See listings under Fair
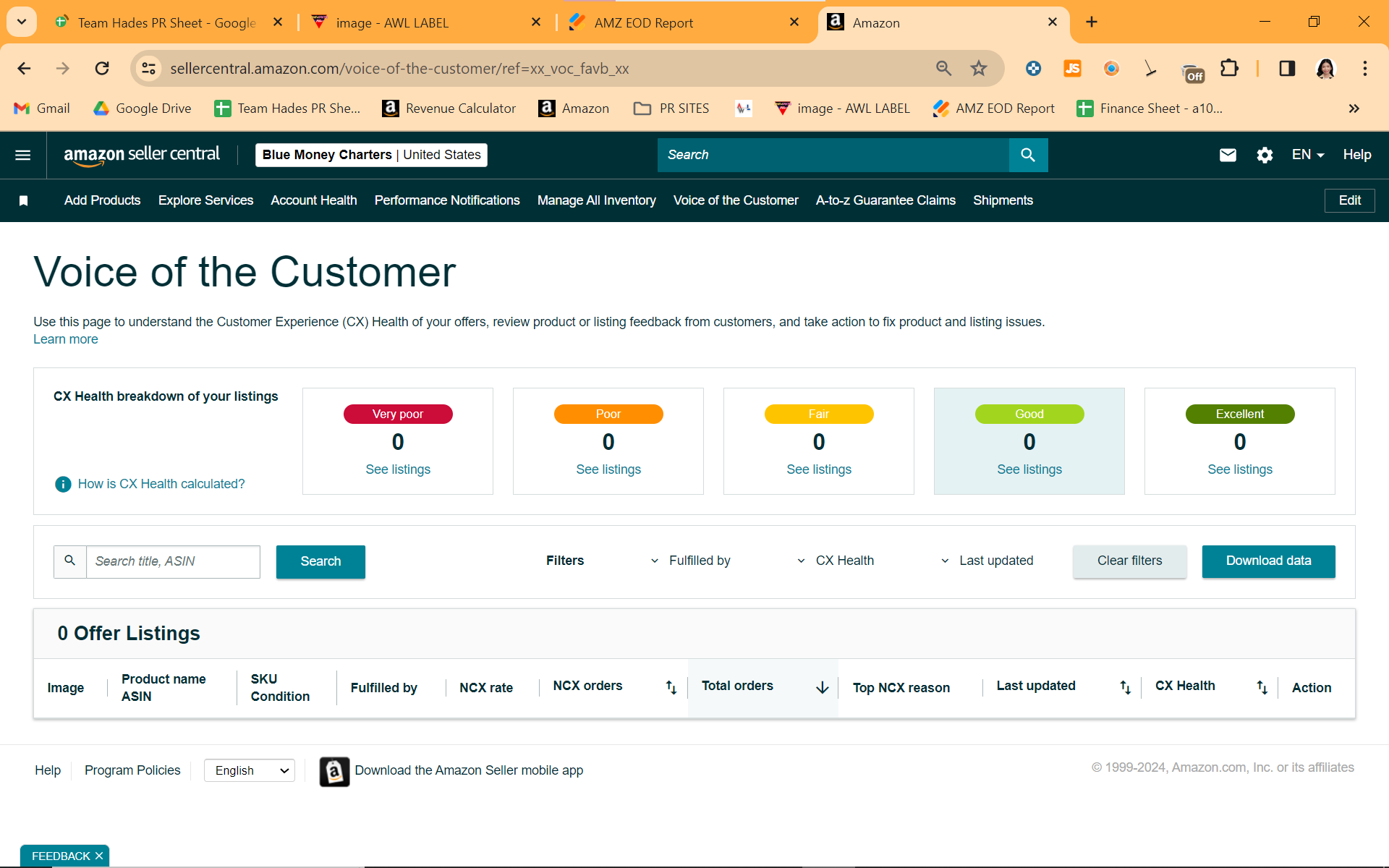1389x868 pixels. [x=819, y=469]
